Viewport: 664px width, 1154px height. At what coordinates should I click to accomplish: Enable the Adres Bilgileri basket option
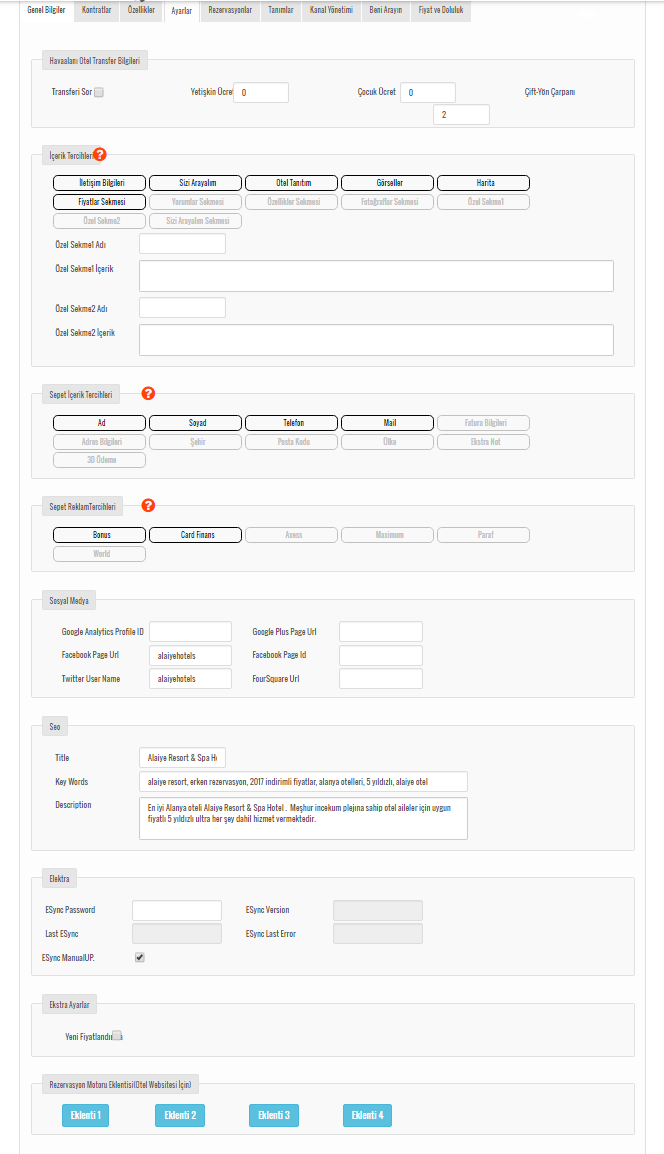tap(99, 442)
